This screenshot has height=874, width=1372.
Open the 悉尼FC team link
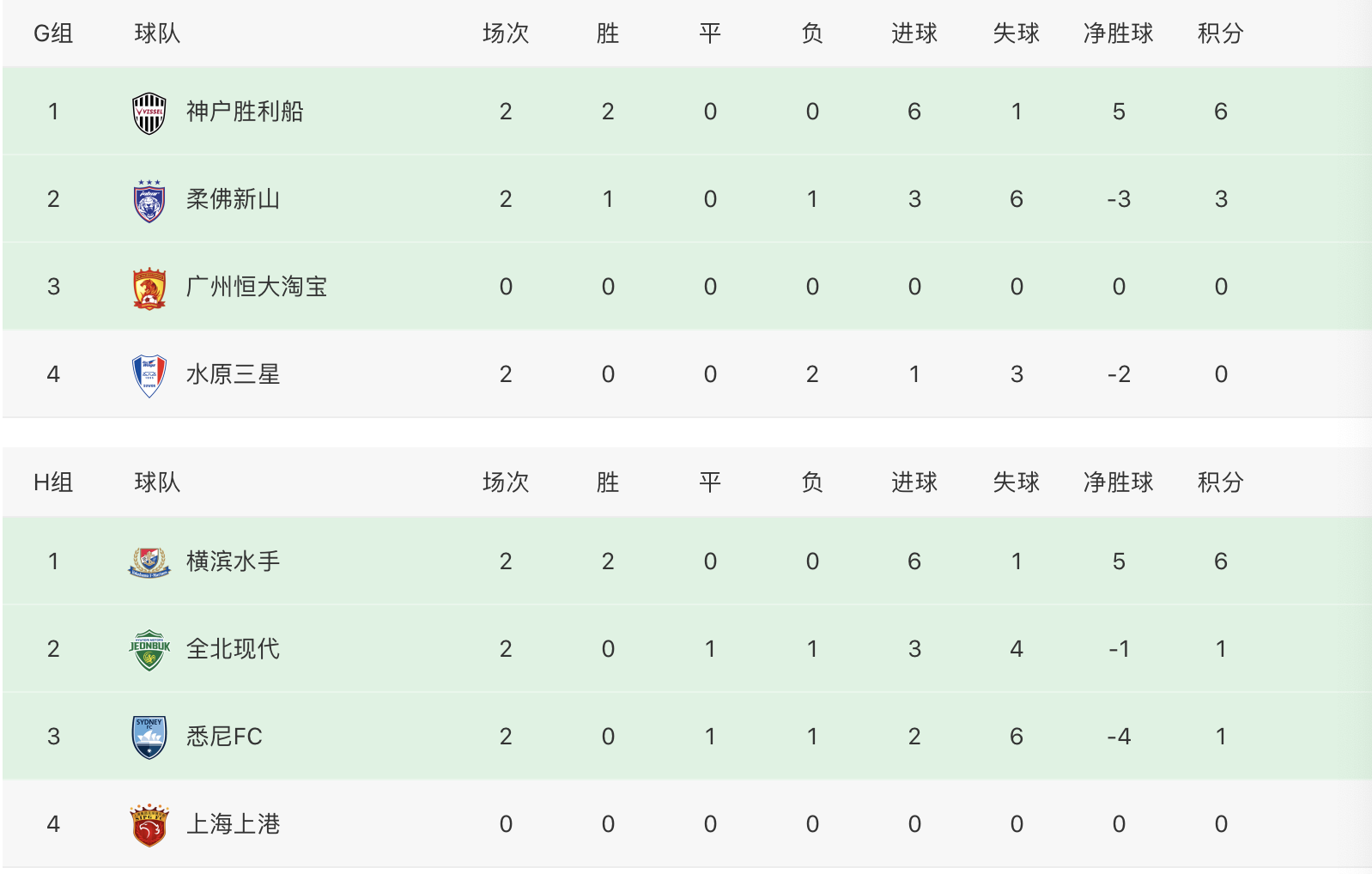224,737
